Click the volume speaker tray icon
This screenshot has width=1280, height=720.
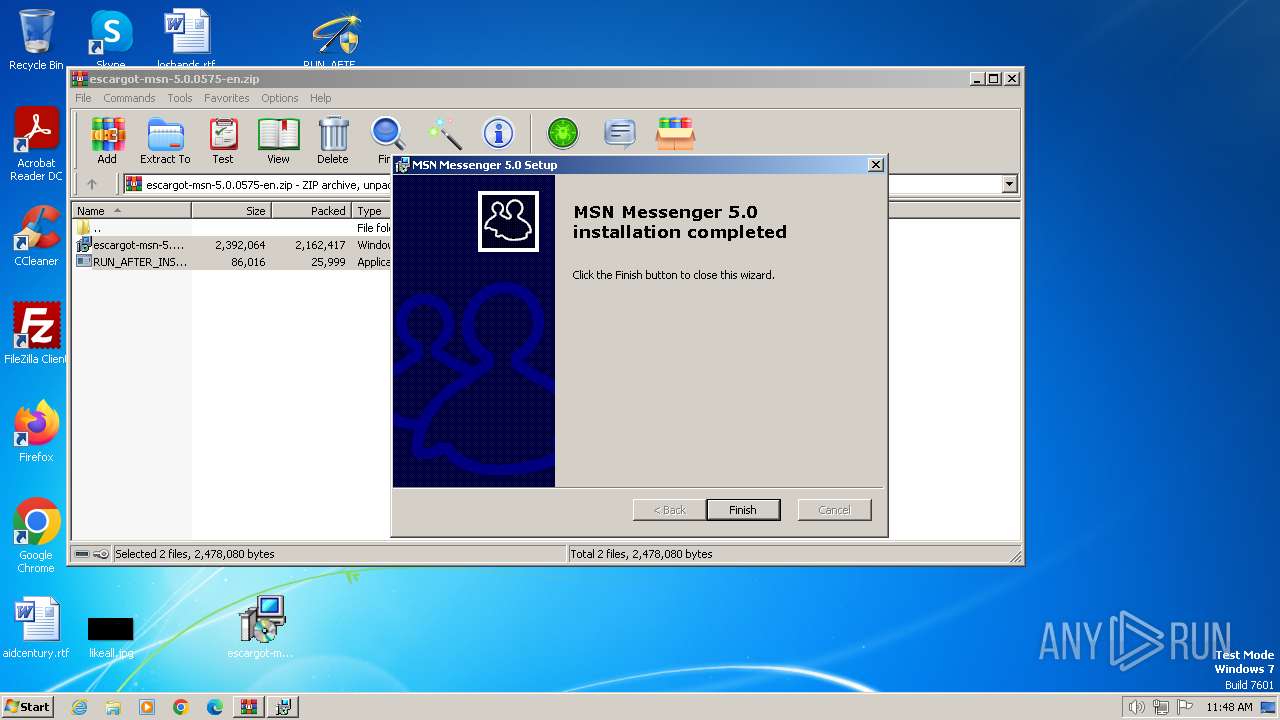[1136, 707]
